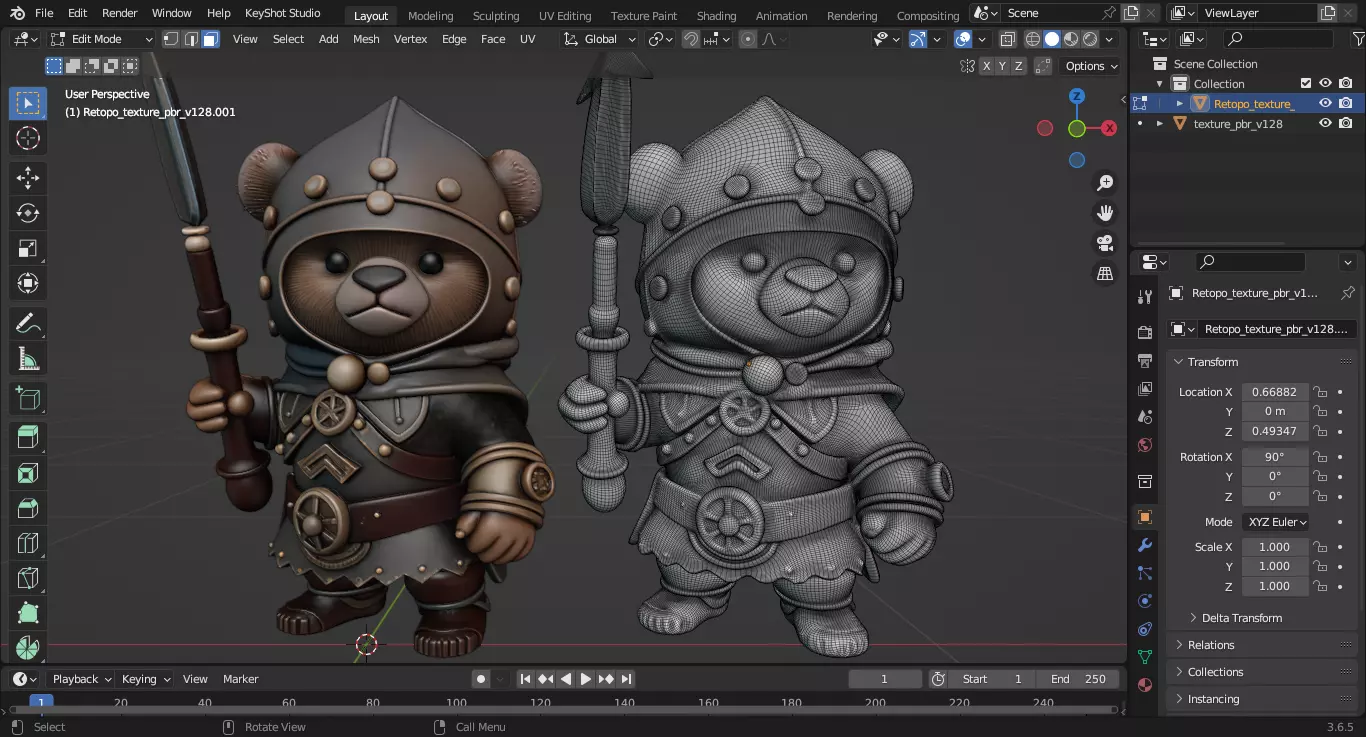Viewport: 1366px width, 737px height.
Task: Open the Global orientation dropdown
Action: (599, 39)
